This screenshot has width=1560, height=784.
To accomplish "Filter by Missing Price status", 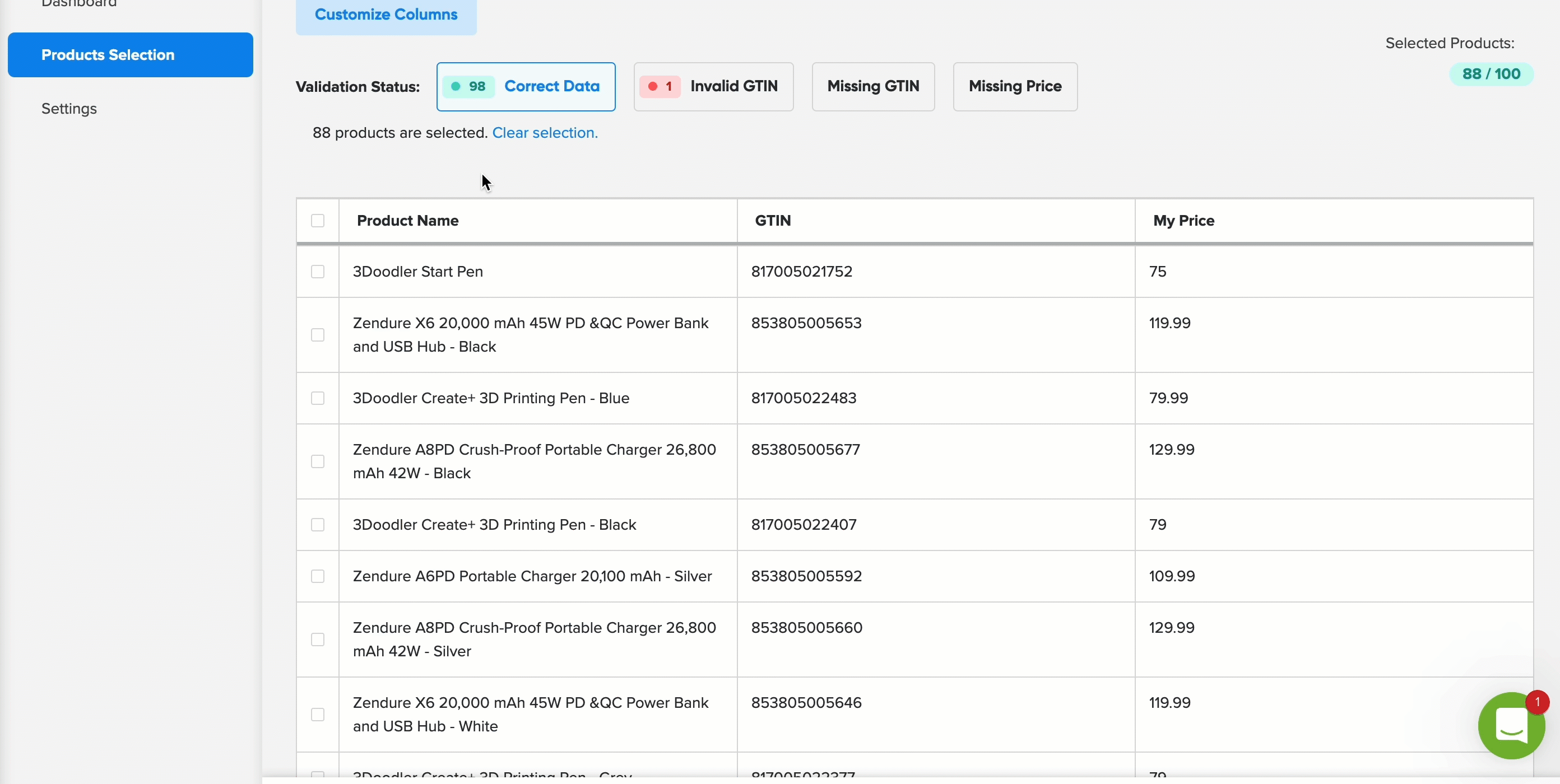I will pyautogui.click(x=1015, y=87).
